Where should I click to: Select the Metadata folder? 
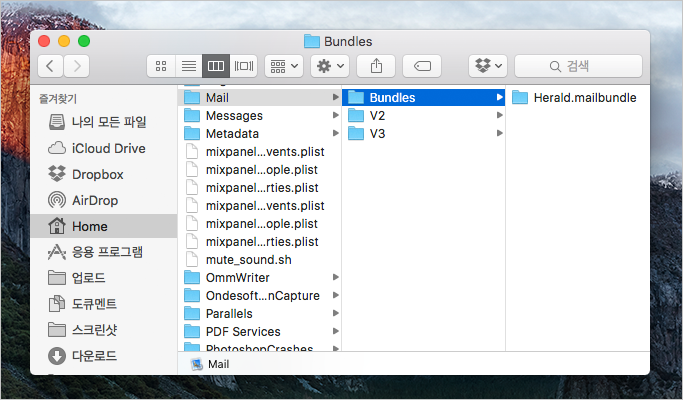coord(260,133)
